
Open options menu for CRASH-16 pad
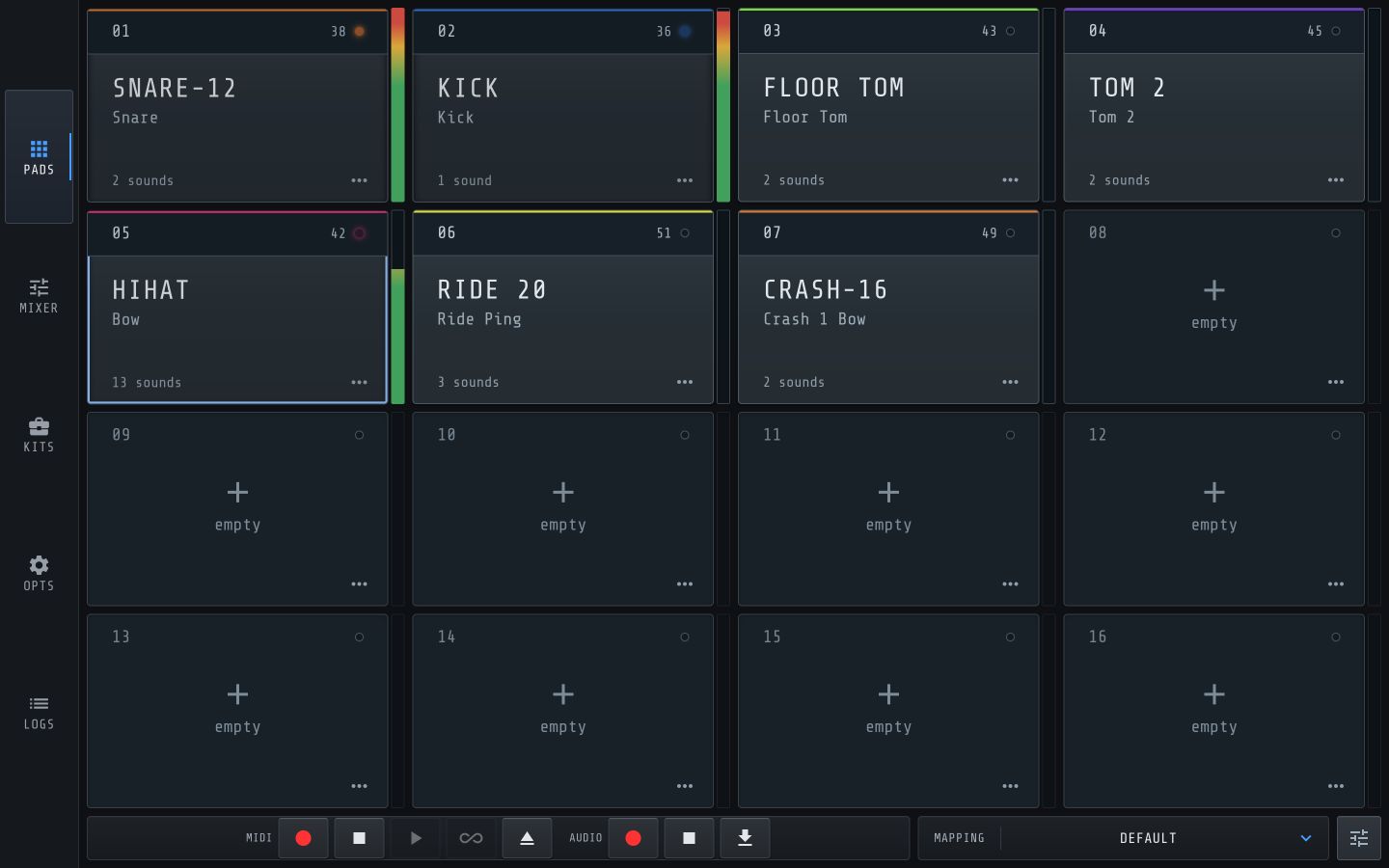click(x=1010, y=382)
